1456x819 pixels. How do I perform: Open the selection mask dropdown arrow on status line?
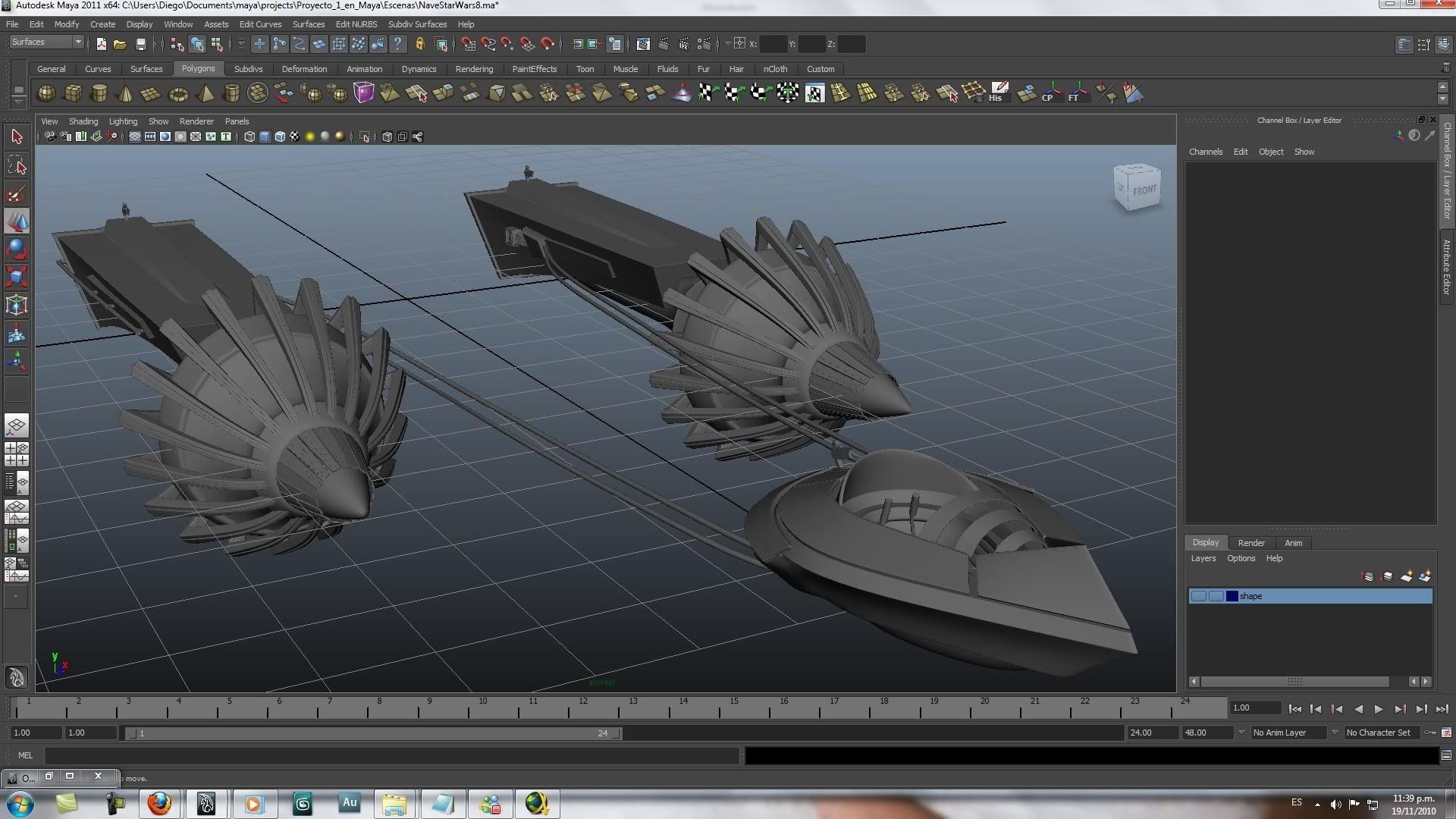241,44
